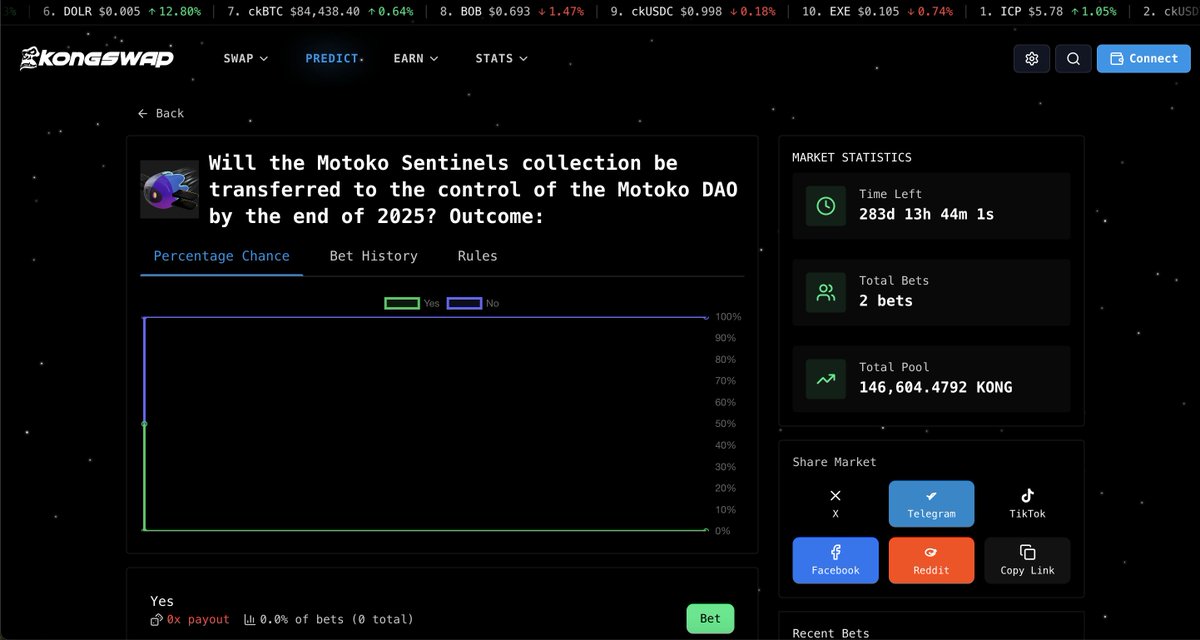
Task: Click the Connect wallet button
Action: point(1143,58)
